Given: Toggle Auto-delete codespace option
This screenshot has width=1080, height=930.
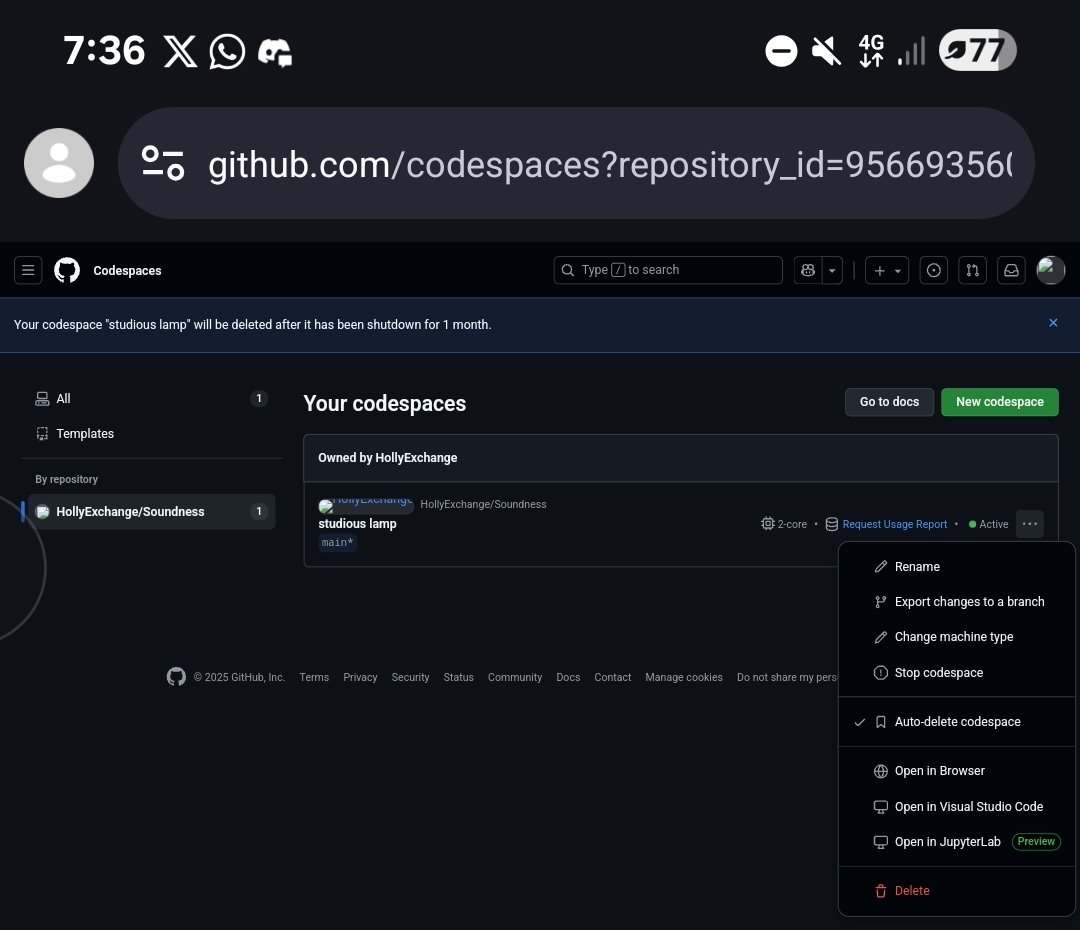Looking at the screenshot, I should (x=957, y=721).
